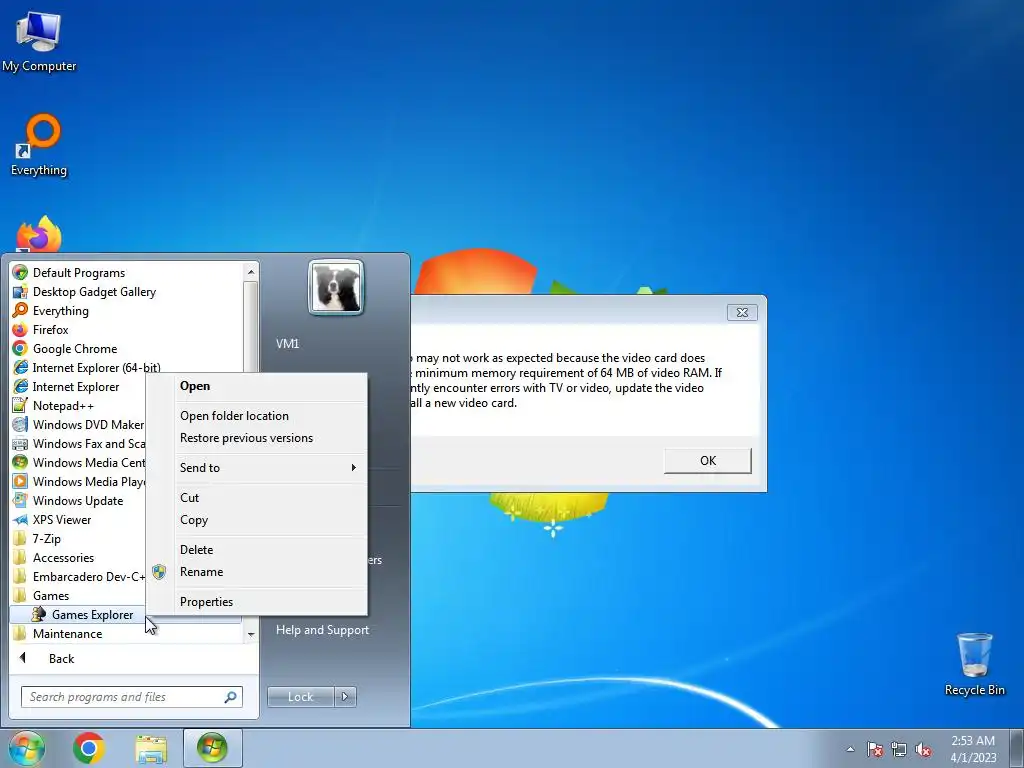Open Recycle Bin on the desktop
1024x768 pixels.
974,664
